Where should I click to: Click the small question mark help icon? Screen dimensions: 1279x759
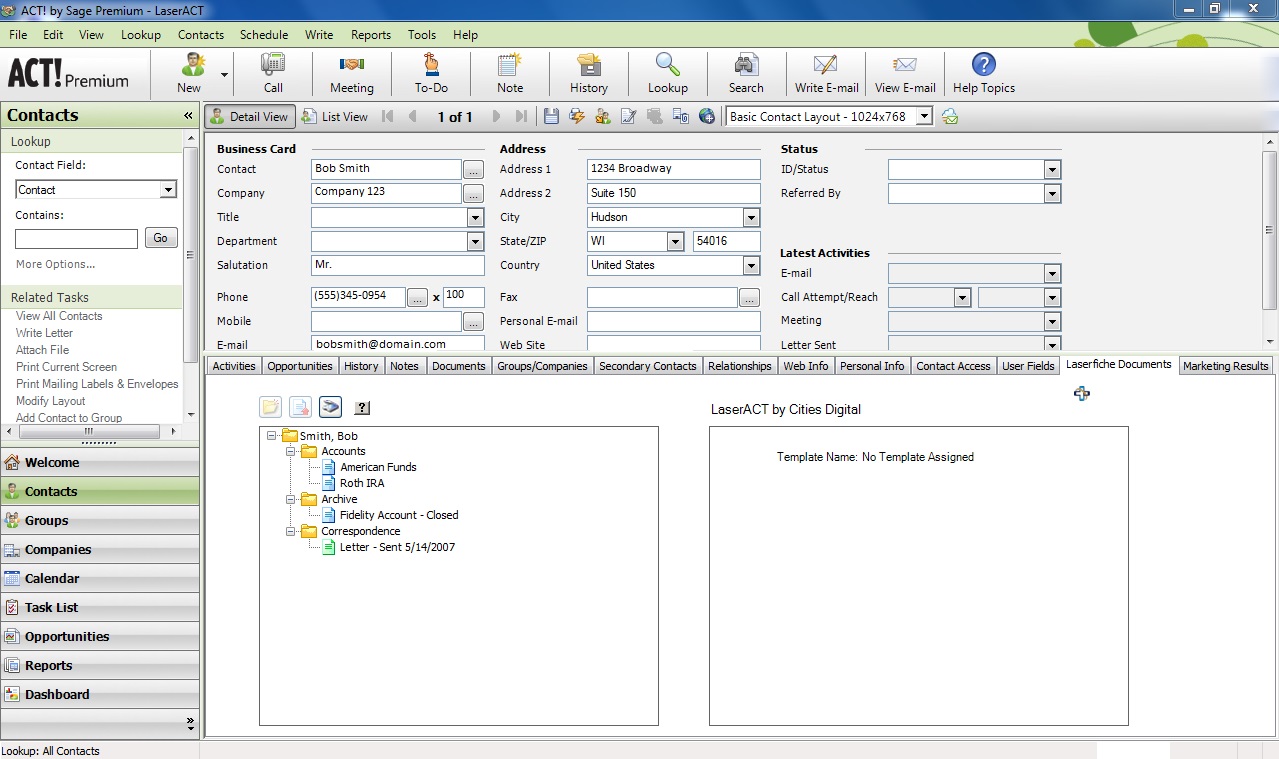(x=362, y=408)
